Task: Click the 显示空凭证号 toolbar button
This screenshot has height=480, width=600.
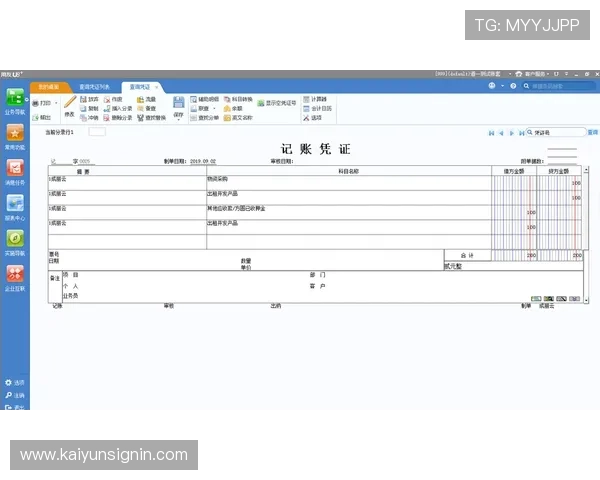Action: (277, 103)
